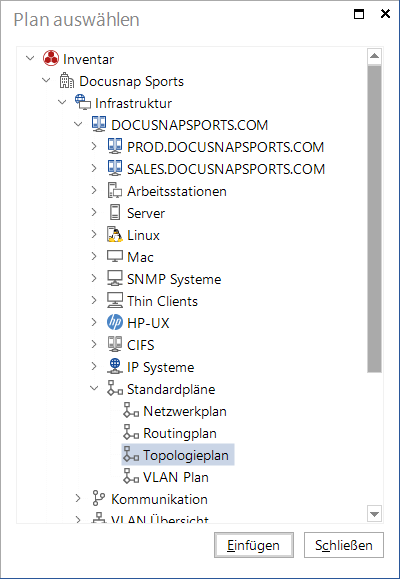Viewport: 400px width, 579px height.
Task: Maximize the Plan auswählen dialog
Action: click(x=359, y=14)
